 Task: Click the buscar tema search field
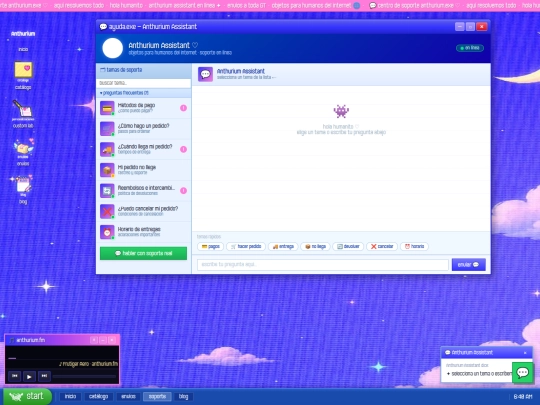tap(144, 83)
